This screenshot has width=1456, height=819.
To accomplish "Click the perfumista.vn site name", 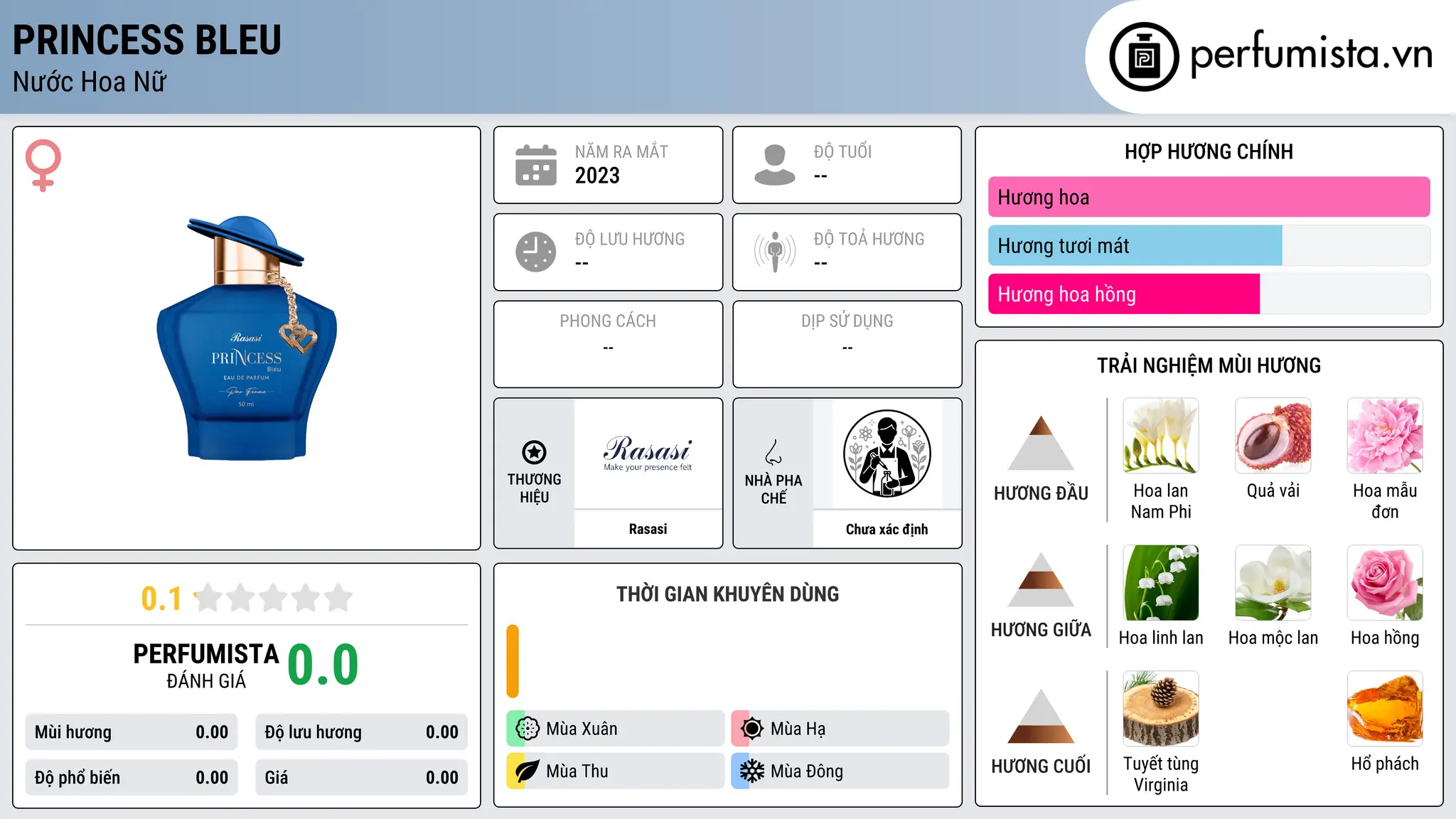I will 1312,53.
